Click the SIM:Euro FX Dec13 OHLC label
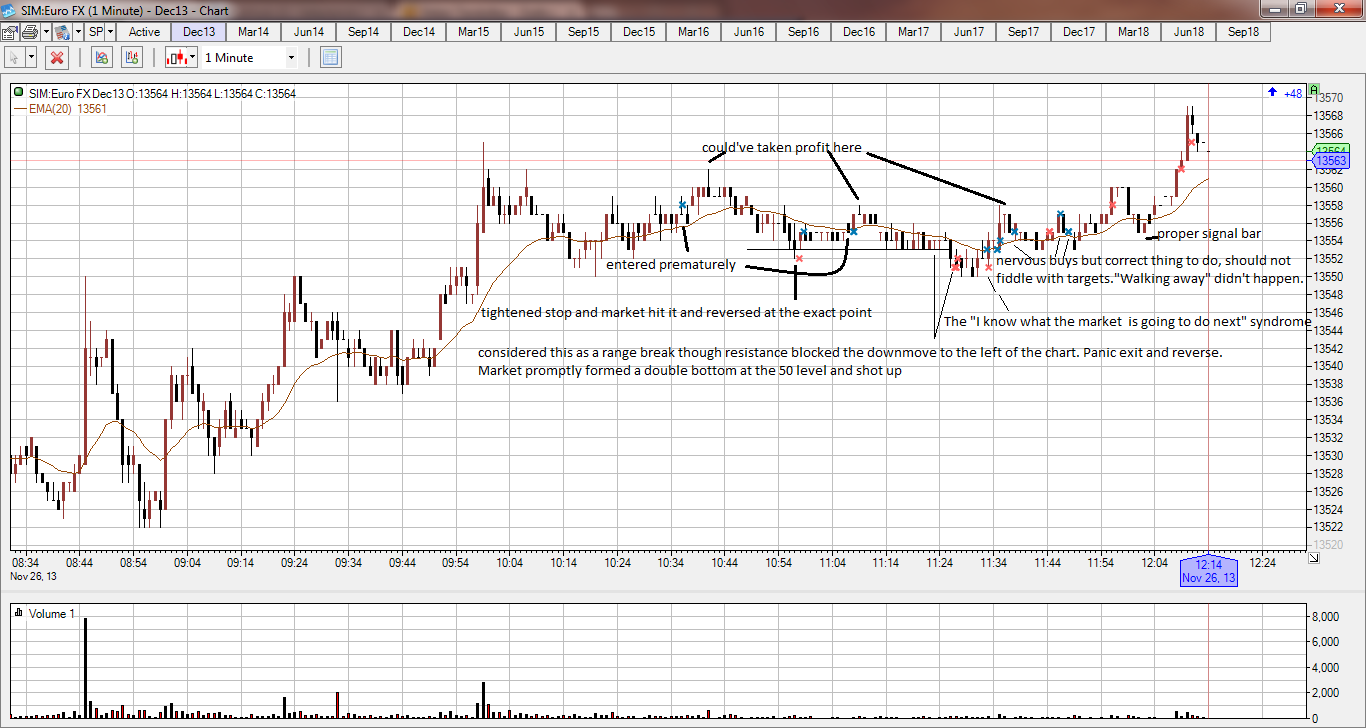The height and width of the screenshot is (728, 1366). (161, 93)
